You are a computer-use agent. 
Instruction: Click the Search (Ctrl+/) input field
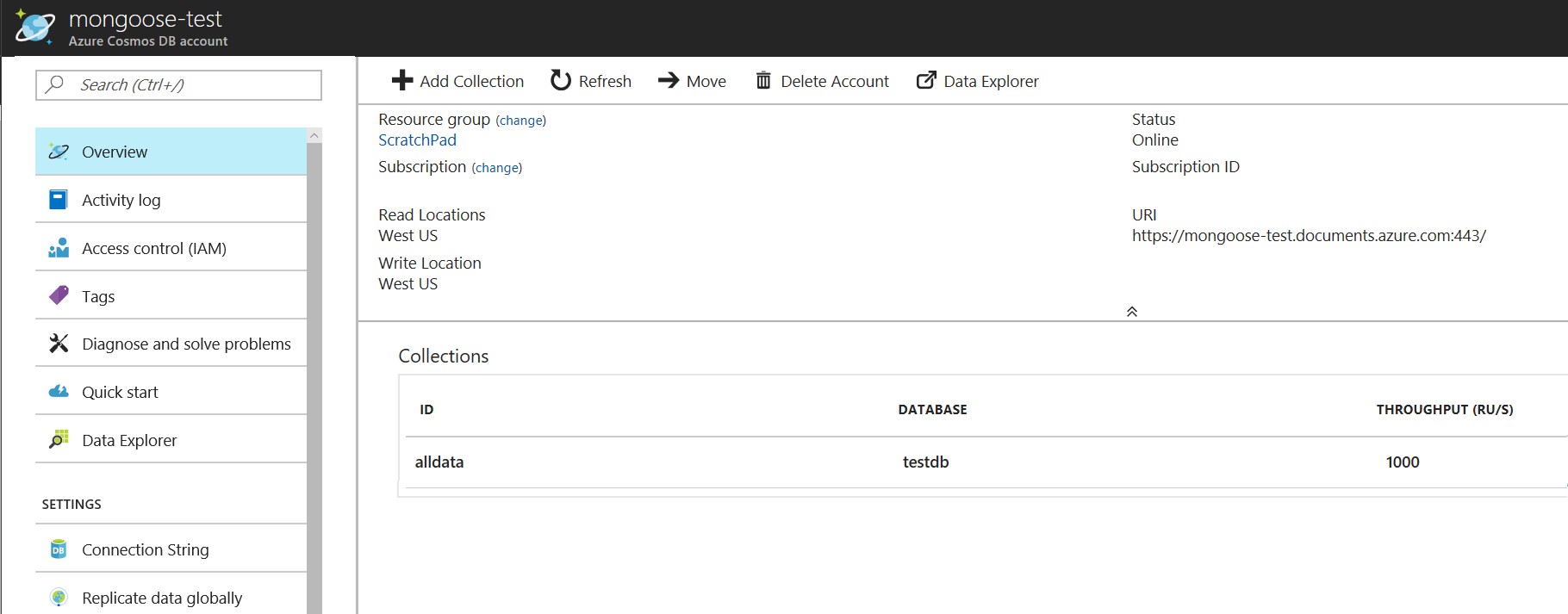pyautogui.click(x=190, y=85)
